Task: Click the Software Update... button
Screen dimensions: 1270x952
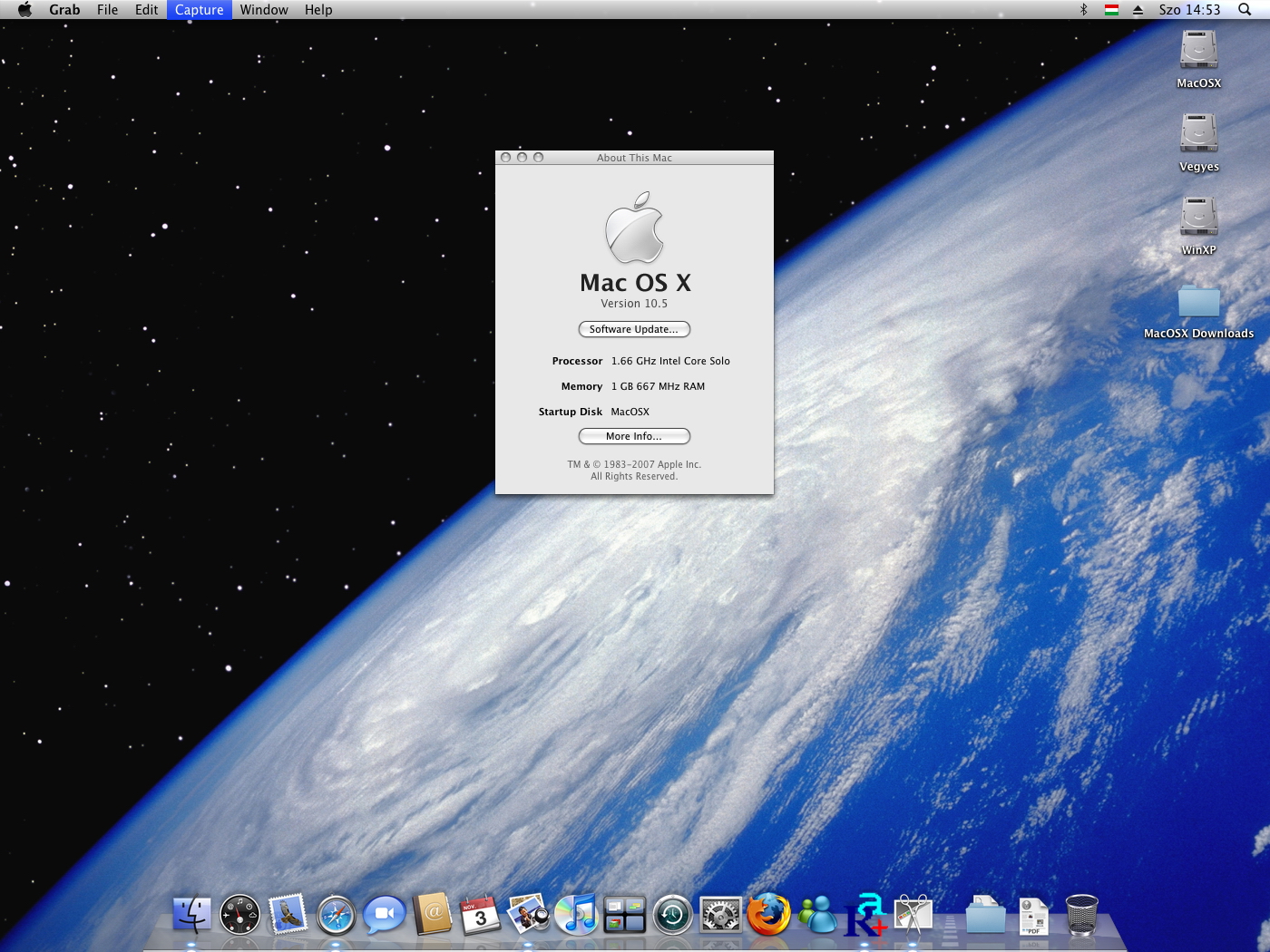Action: pos(634,329)
